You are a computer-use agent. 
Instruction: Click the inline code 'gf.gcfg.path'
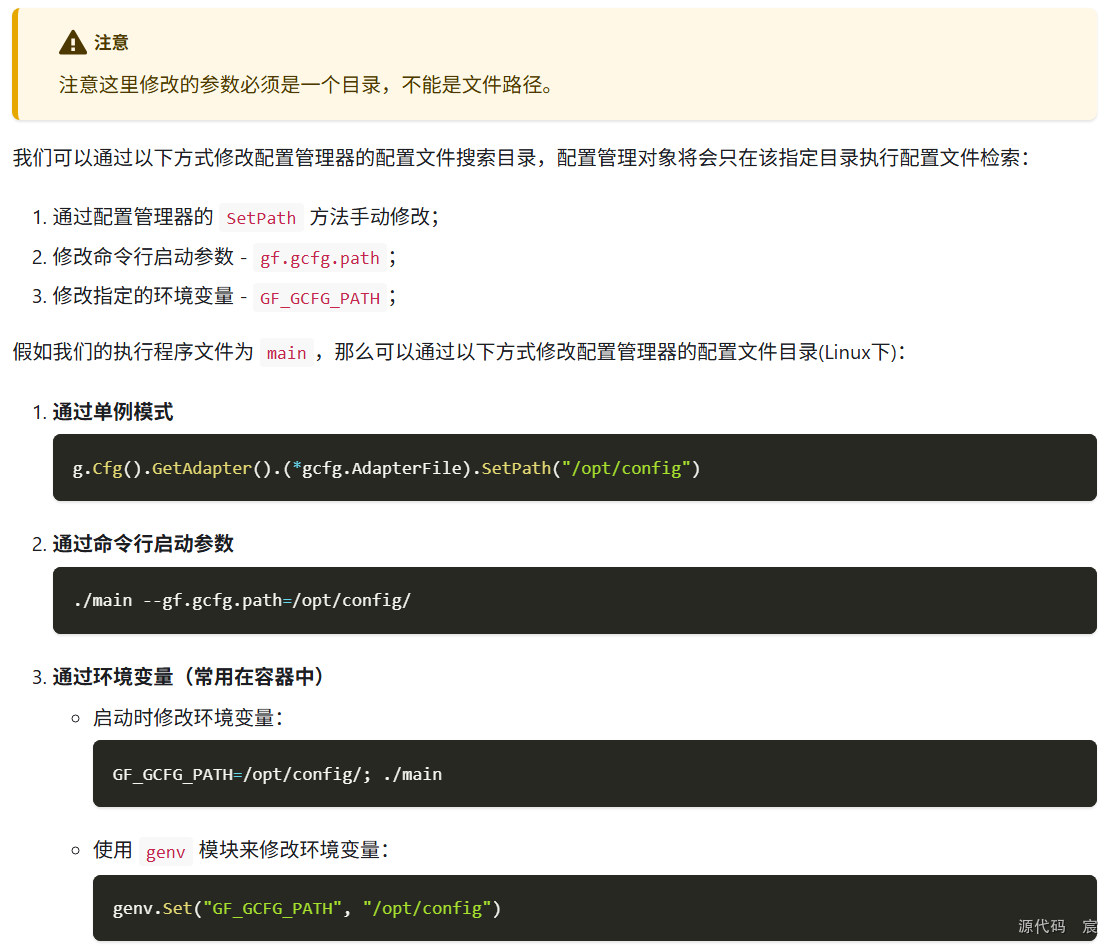(320, 258)
